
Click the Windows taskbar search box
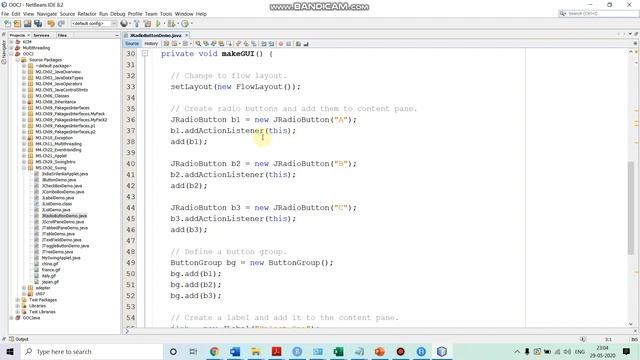click(x=91, y=351)
